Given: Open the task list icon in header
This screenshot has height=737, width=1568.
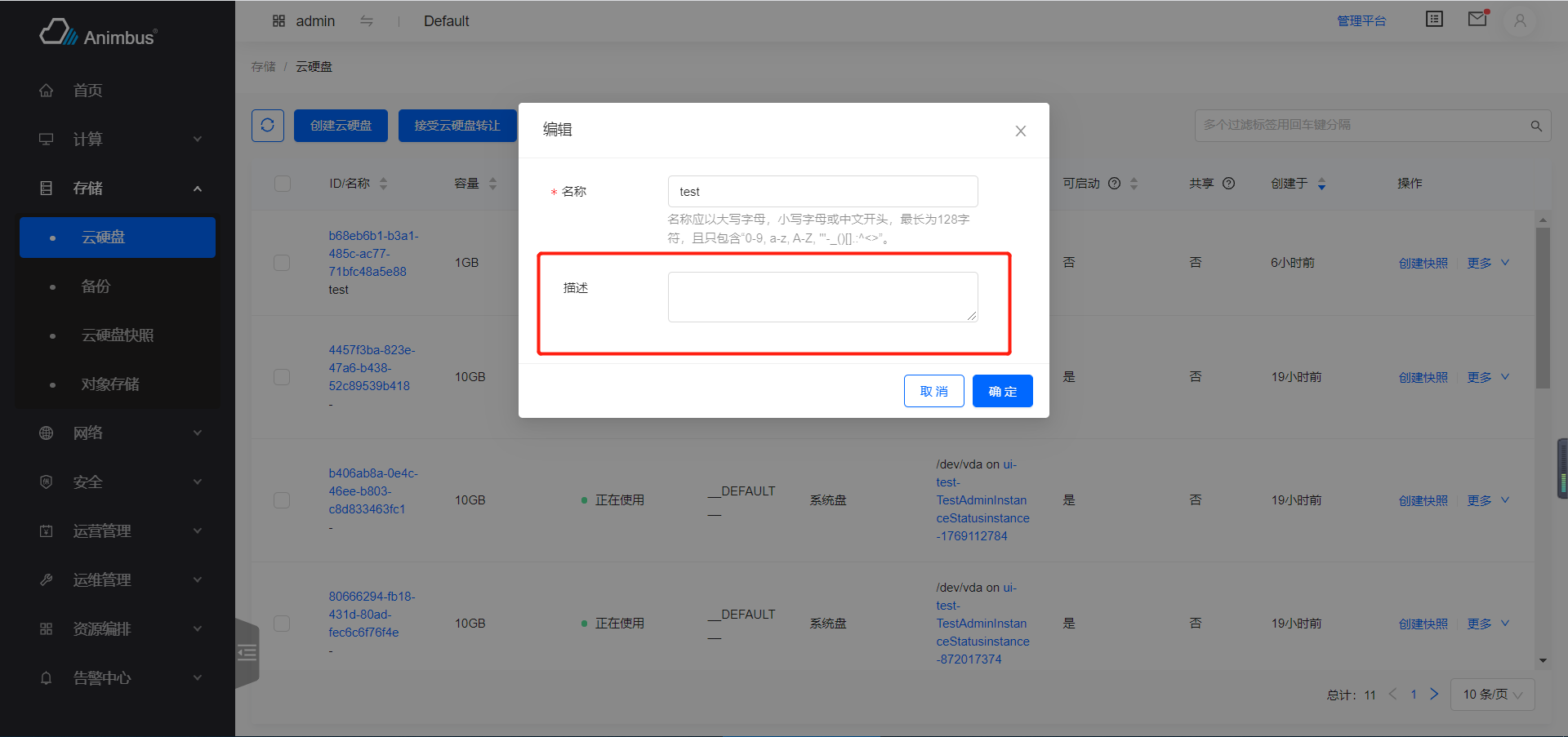Looking at the screenshot, I should point(1434,19).
